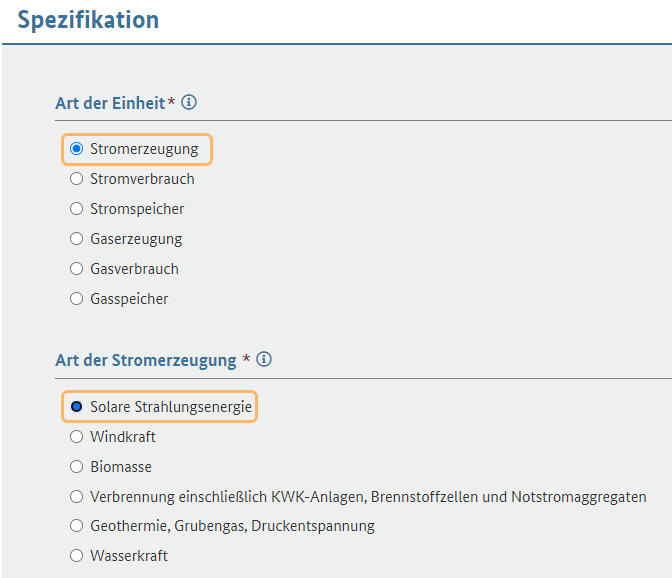
Task: Choose Gasspeicher as unit type
Action: [76, 299]
